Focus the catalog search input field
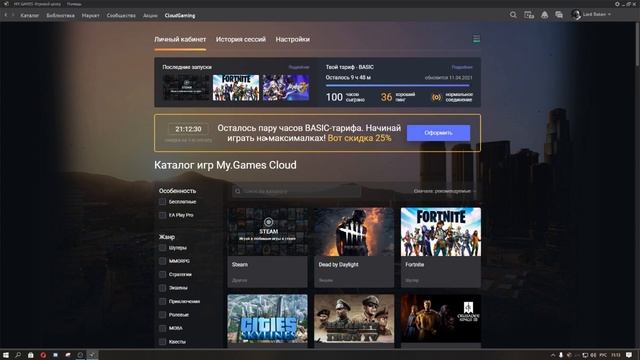This screenshot has width=640, height=360. pyautogui.click(x=297, y=191)
